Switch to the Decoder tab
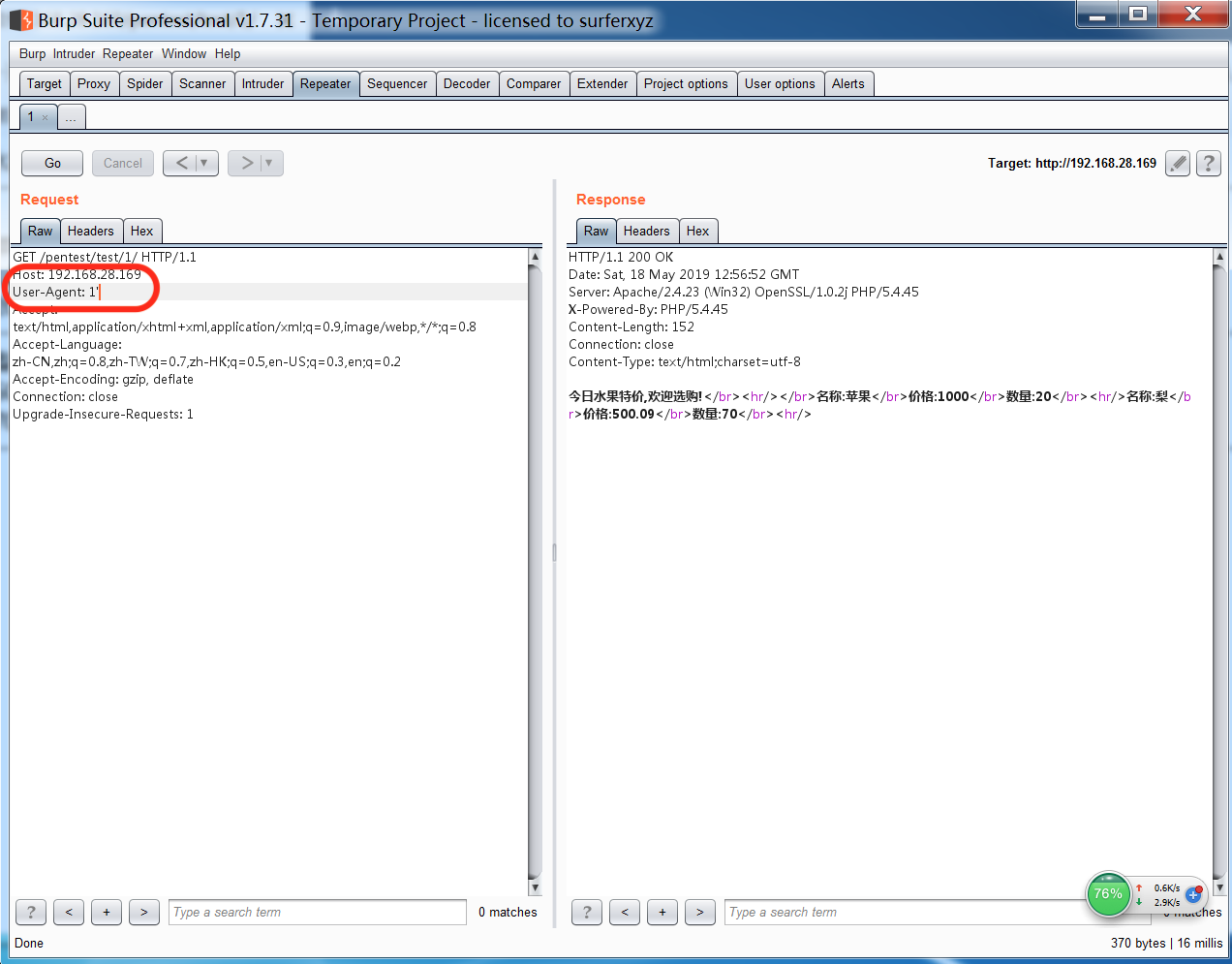This screenshot has height=964, width=1232. [x=467, y=84]
